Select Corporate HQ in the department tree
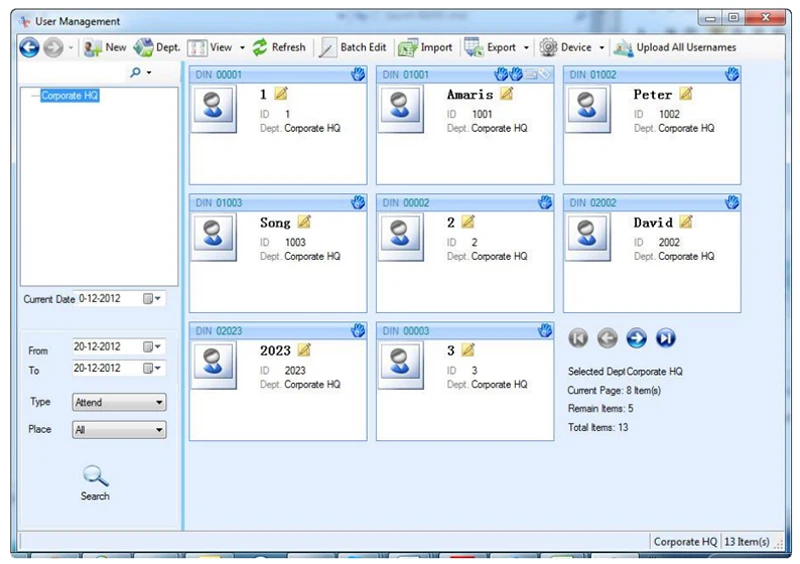 [x=69, y=95]
